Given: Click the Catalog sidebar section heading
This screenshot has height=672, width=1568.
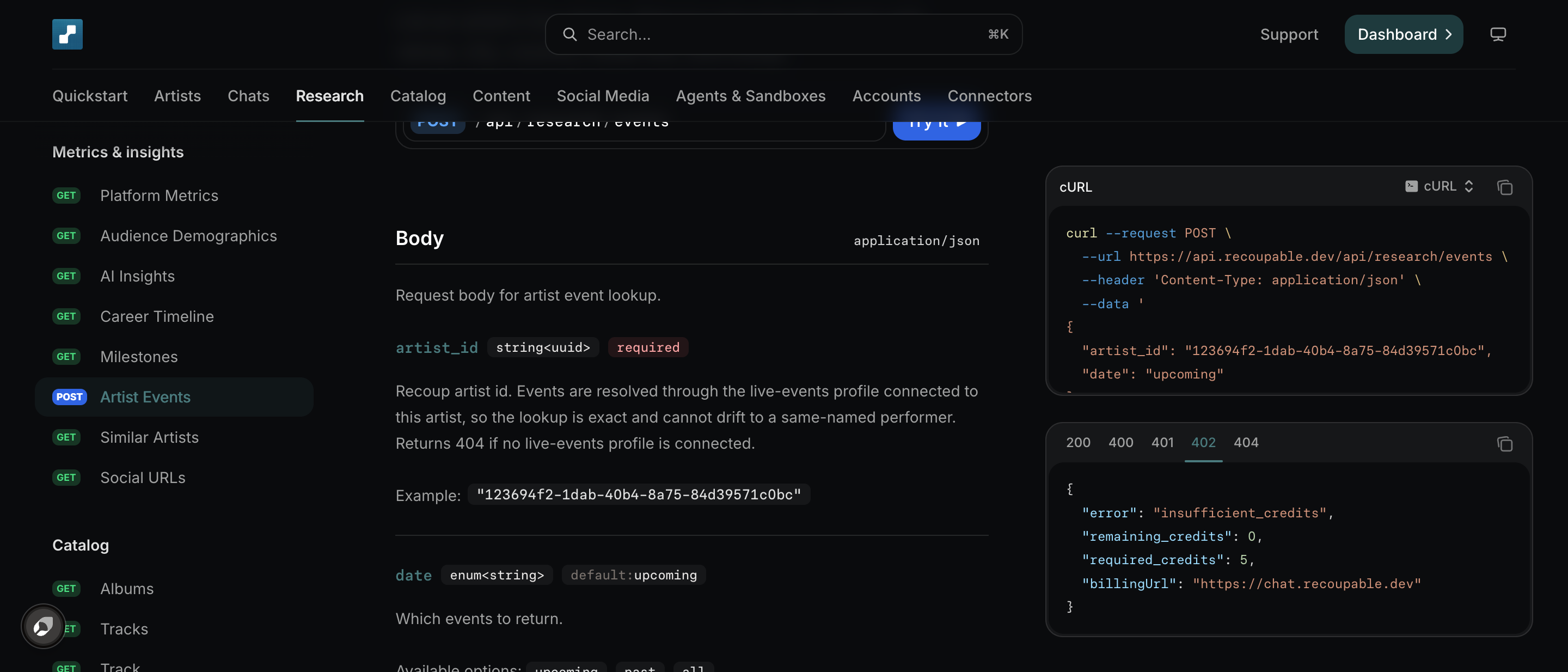Looking at the screenshot, I should click(81, 545).
